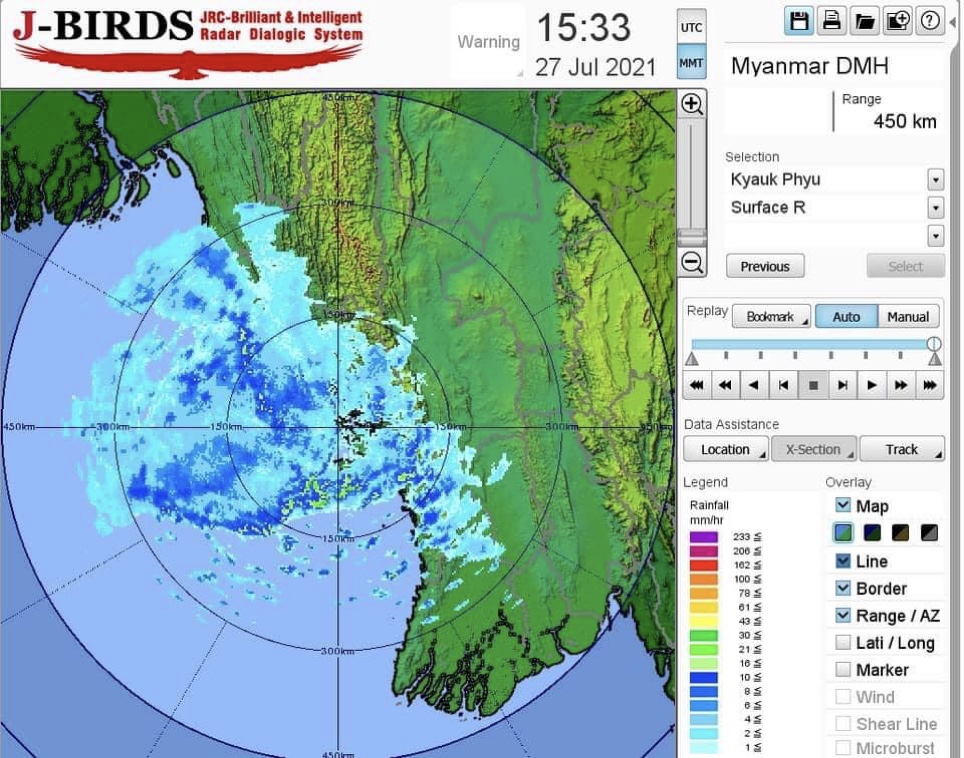Zoom out with the magnifier minus icon
The width and height of the screenshot is (964, 758).
point(692,263)
